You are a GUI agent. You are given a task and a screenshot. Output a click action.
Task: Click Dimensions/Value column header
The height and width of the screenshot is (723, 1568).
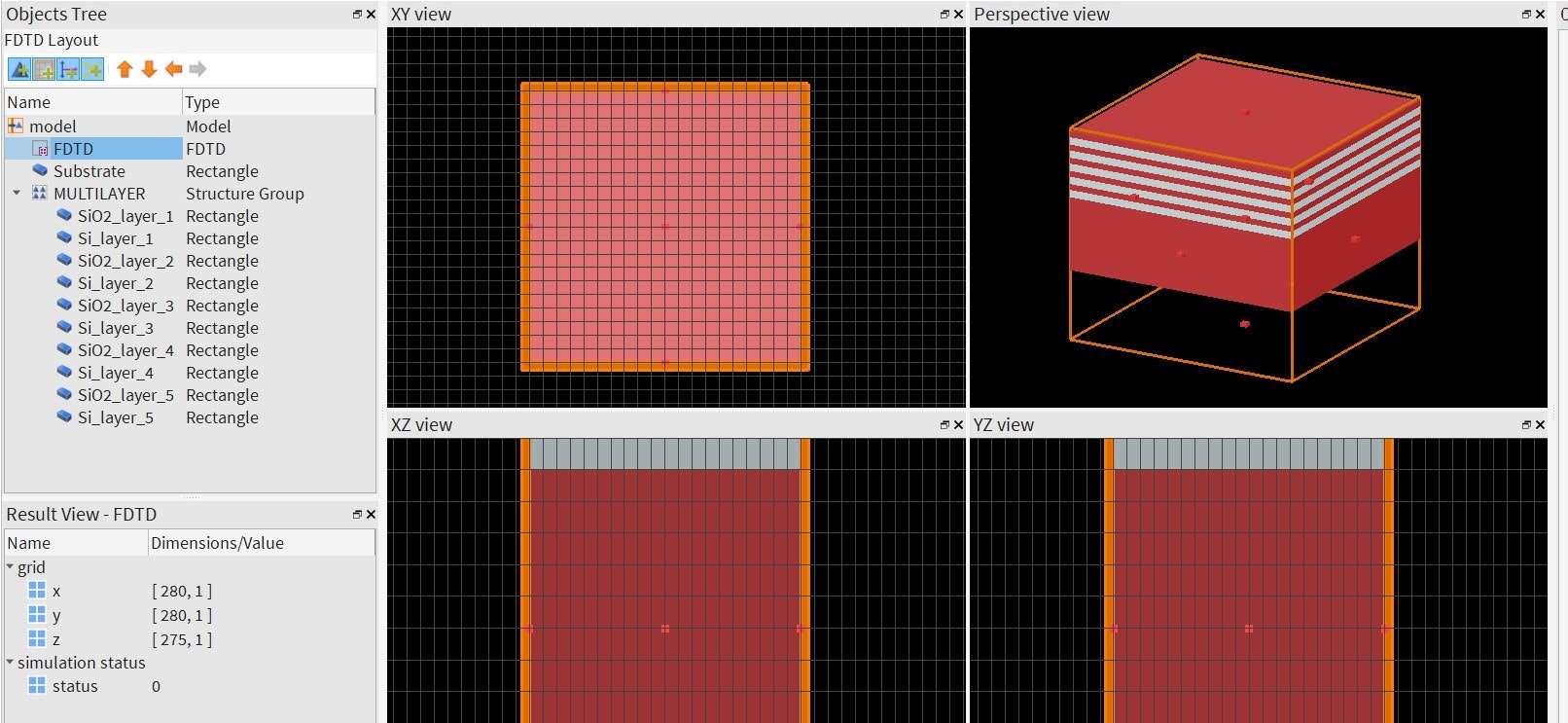coord(262,543)
